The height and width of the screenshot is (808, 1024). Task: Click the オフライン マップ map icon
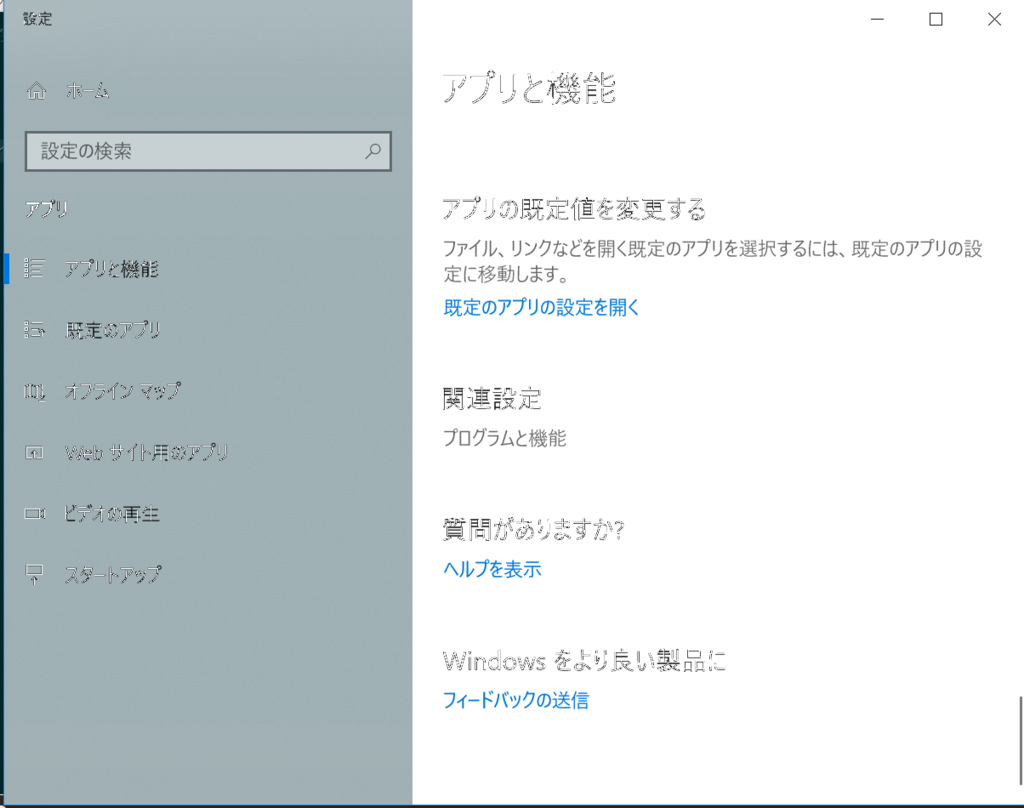(35, 391)
